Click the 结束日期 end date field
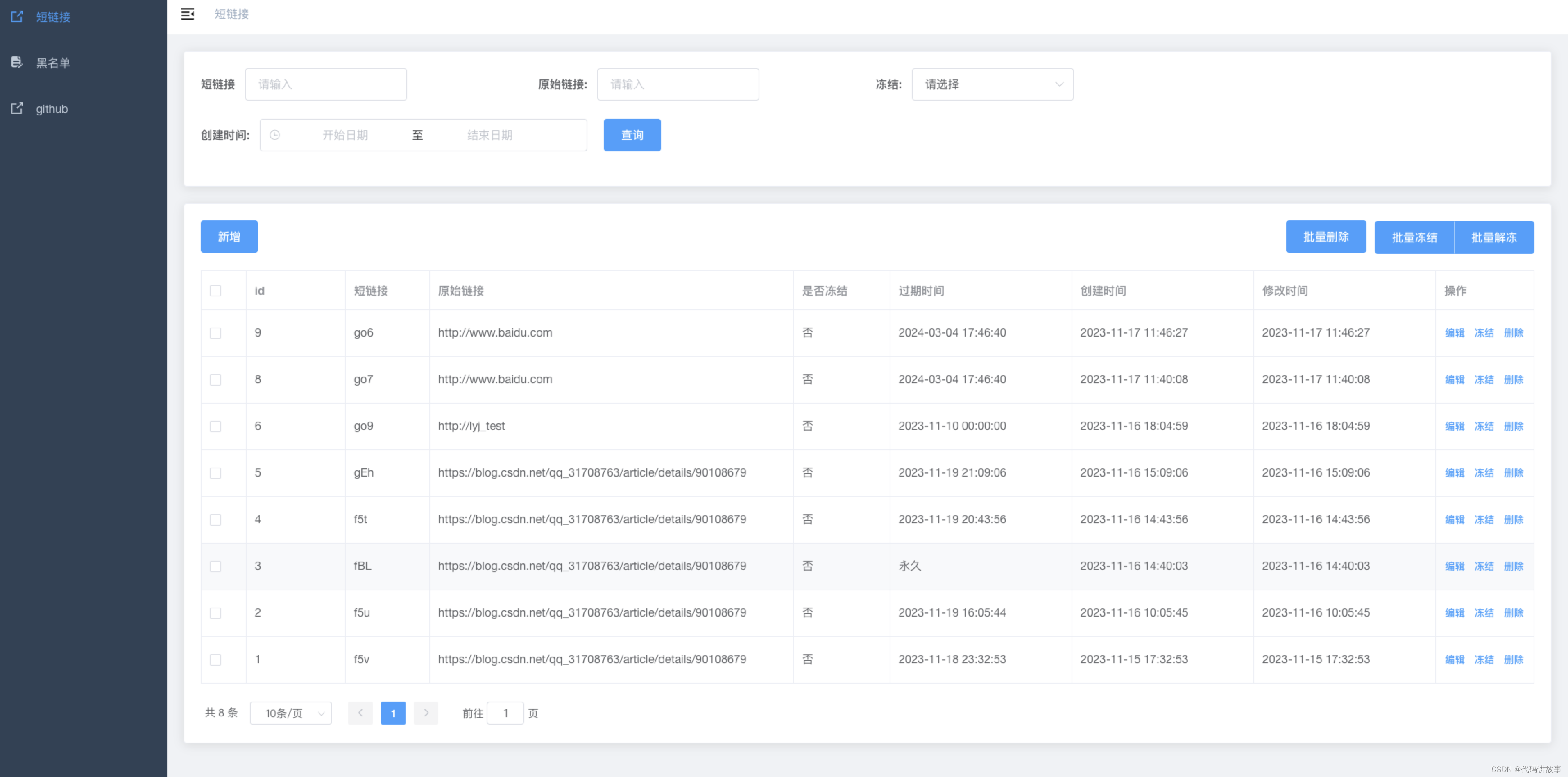Viewport: 1568px width, 777px height. (x=490, y=135)
